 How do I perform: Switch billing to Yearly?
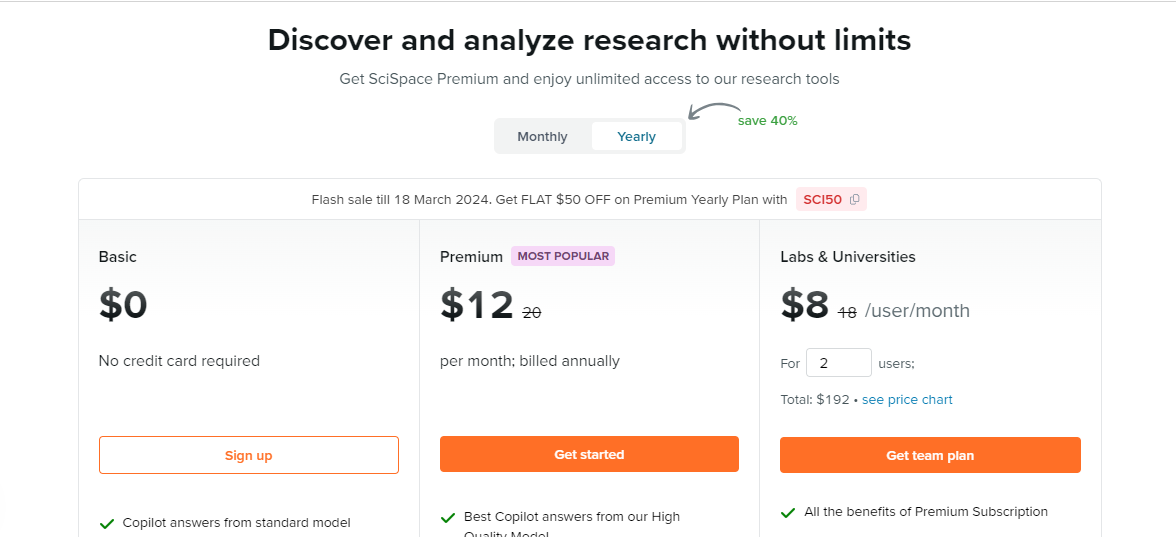pos(636,136)
